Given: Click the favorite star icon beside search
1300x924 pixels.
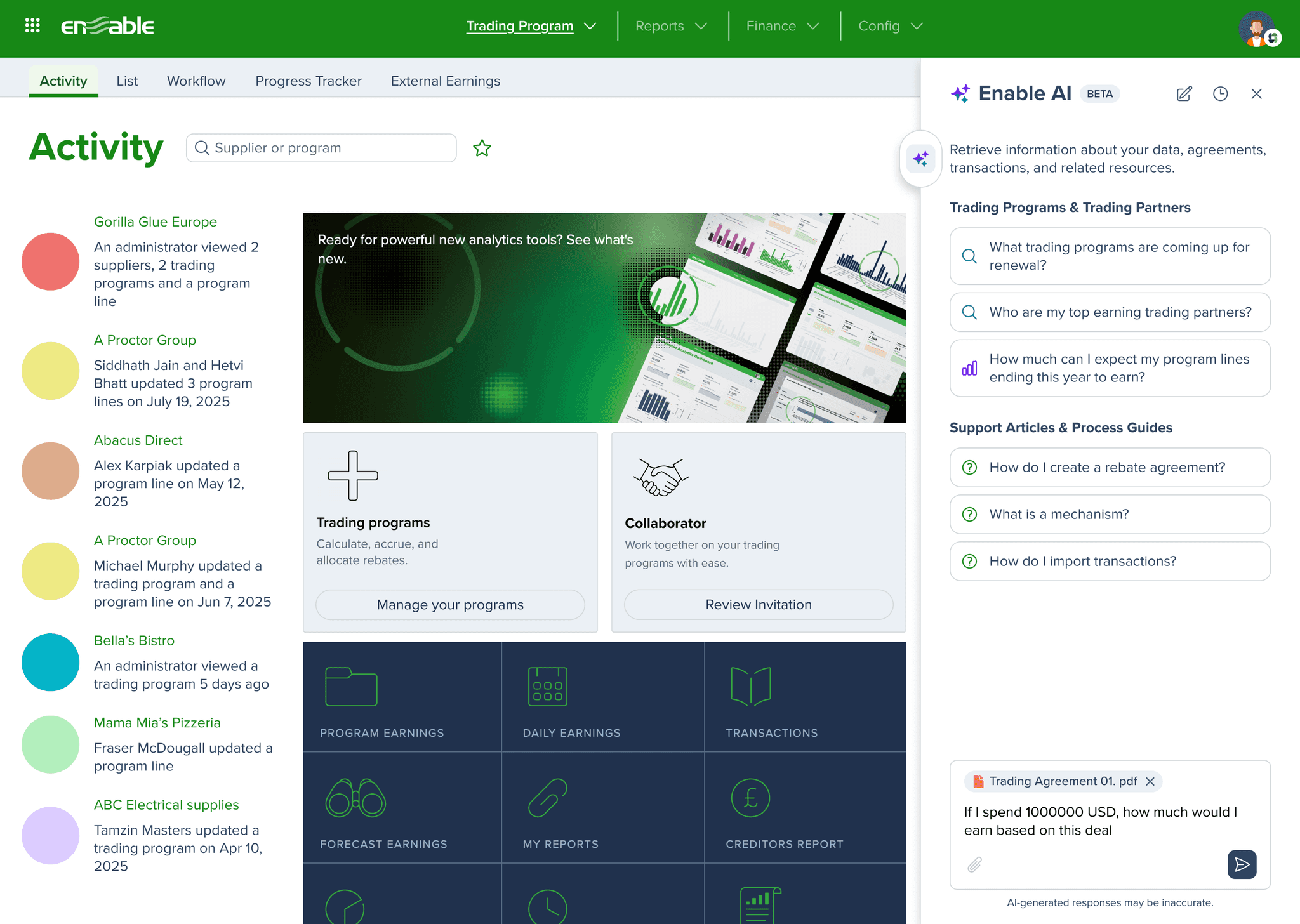Looking at the screenshot, I should (482, 148).
